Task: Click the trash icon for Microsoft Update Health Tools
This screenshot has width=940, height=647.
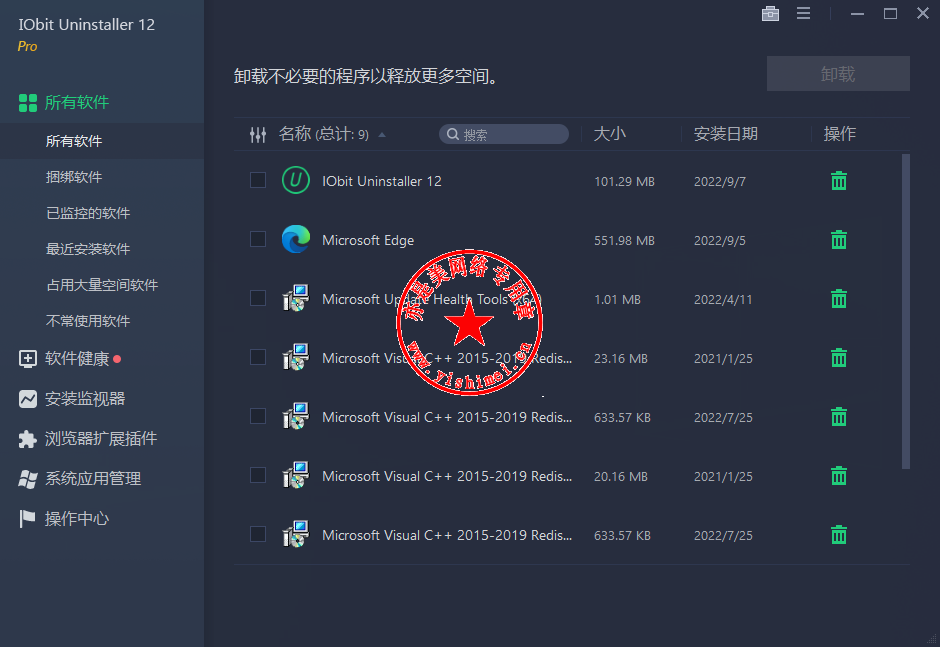Action: click(839, 299)
